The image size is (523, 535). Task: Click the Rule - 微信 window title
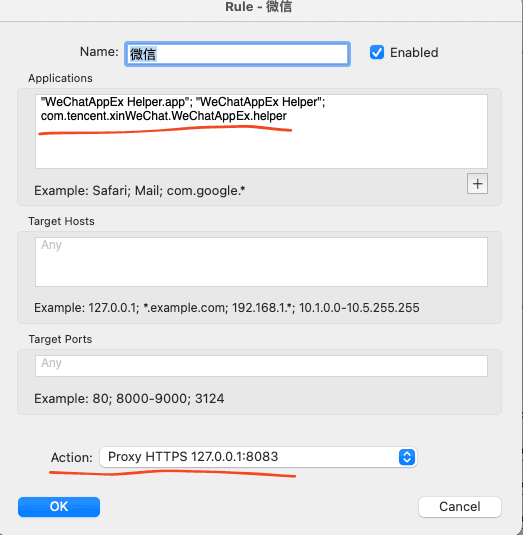point(259,7)
